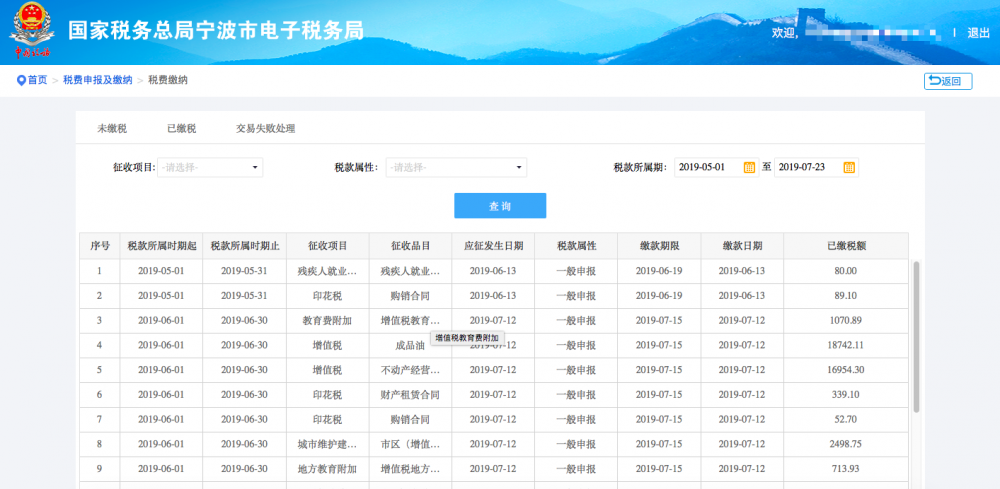Select the paid amount 52.70 cell
The image size is (1000, 489).
[x=846, y=420]
